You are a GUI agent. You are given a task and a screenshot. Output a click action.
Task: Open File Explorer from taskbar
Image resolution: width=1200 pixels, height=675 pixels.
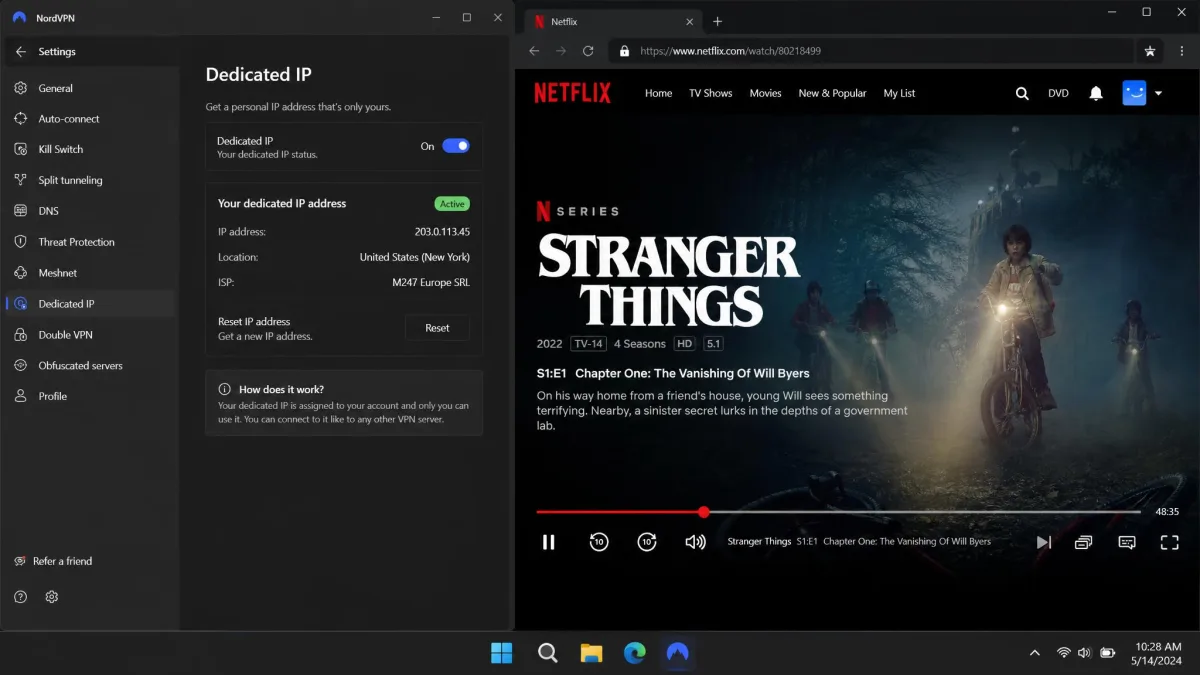591,653
